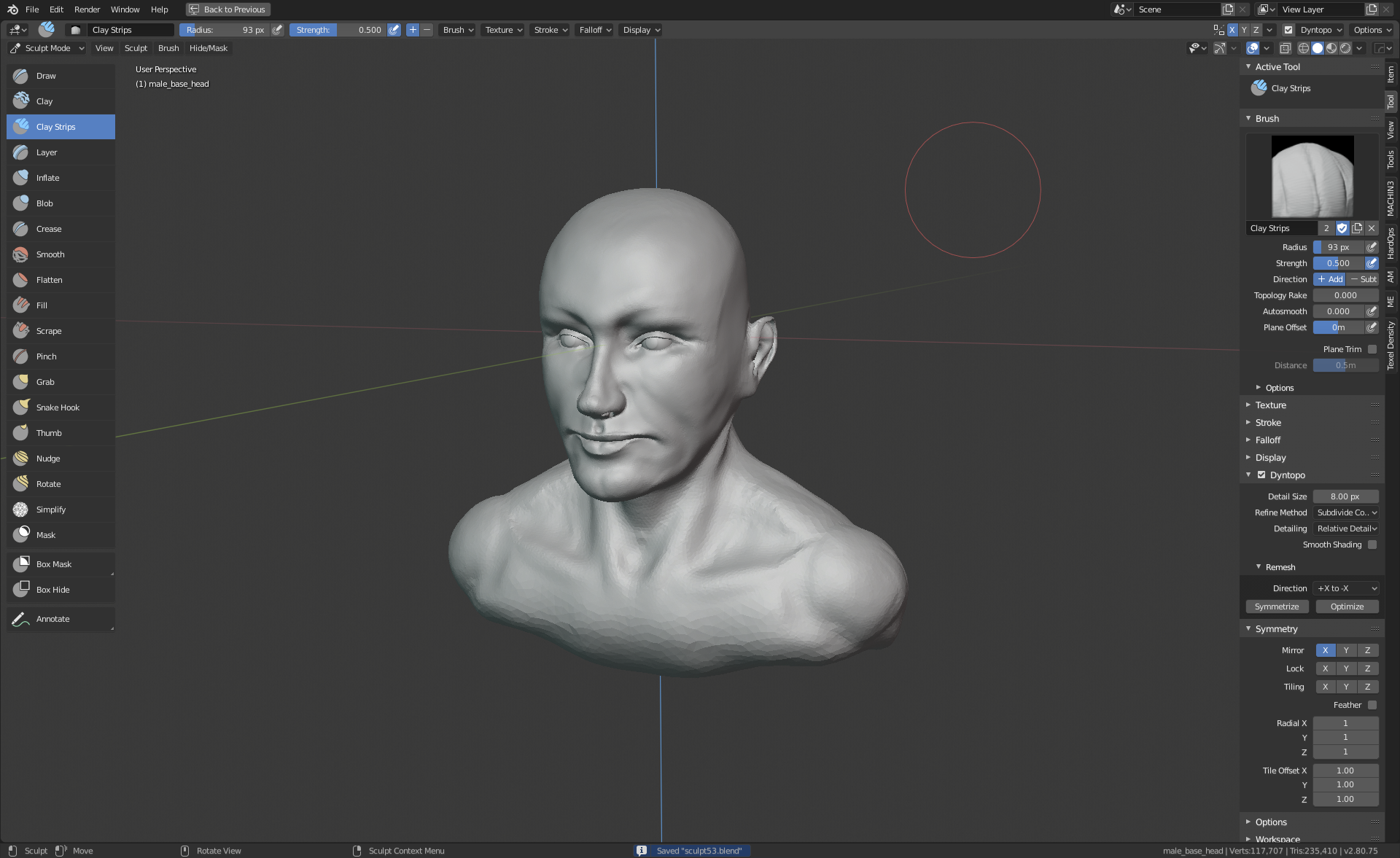Adjust the Strength slider in header
Image resolution: width=1400 pixels, height=858 pixels.
[338, 30]
